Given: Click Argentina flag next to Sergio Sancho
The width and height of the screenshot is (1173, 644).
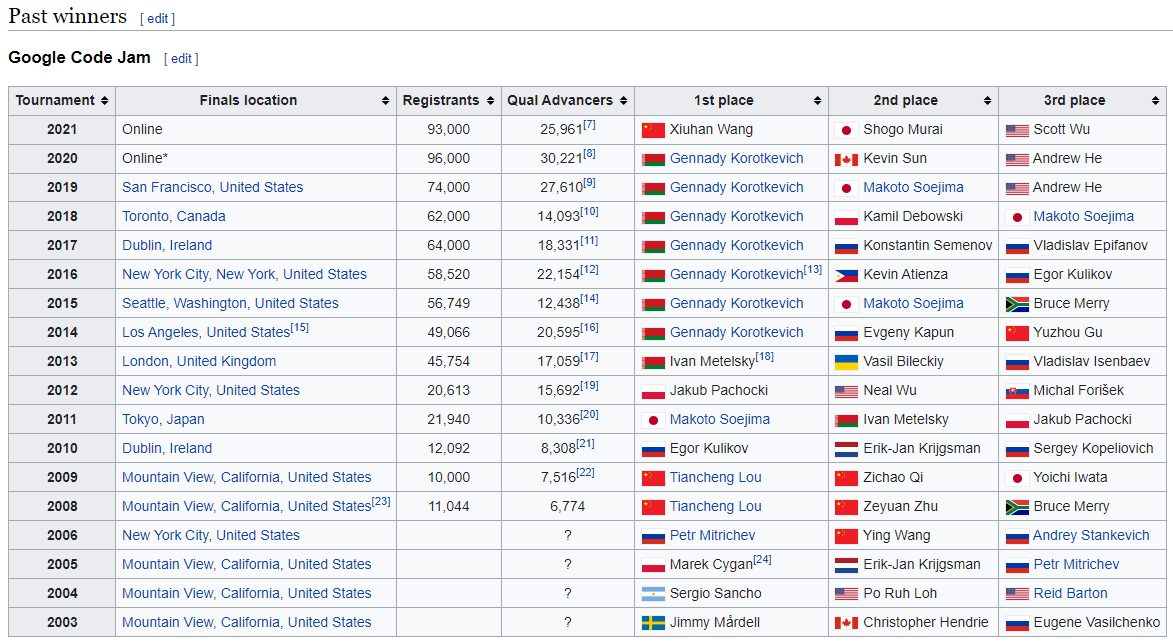Looking at the screenshot, I should pyautogui.click(x=653, y=594).
